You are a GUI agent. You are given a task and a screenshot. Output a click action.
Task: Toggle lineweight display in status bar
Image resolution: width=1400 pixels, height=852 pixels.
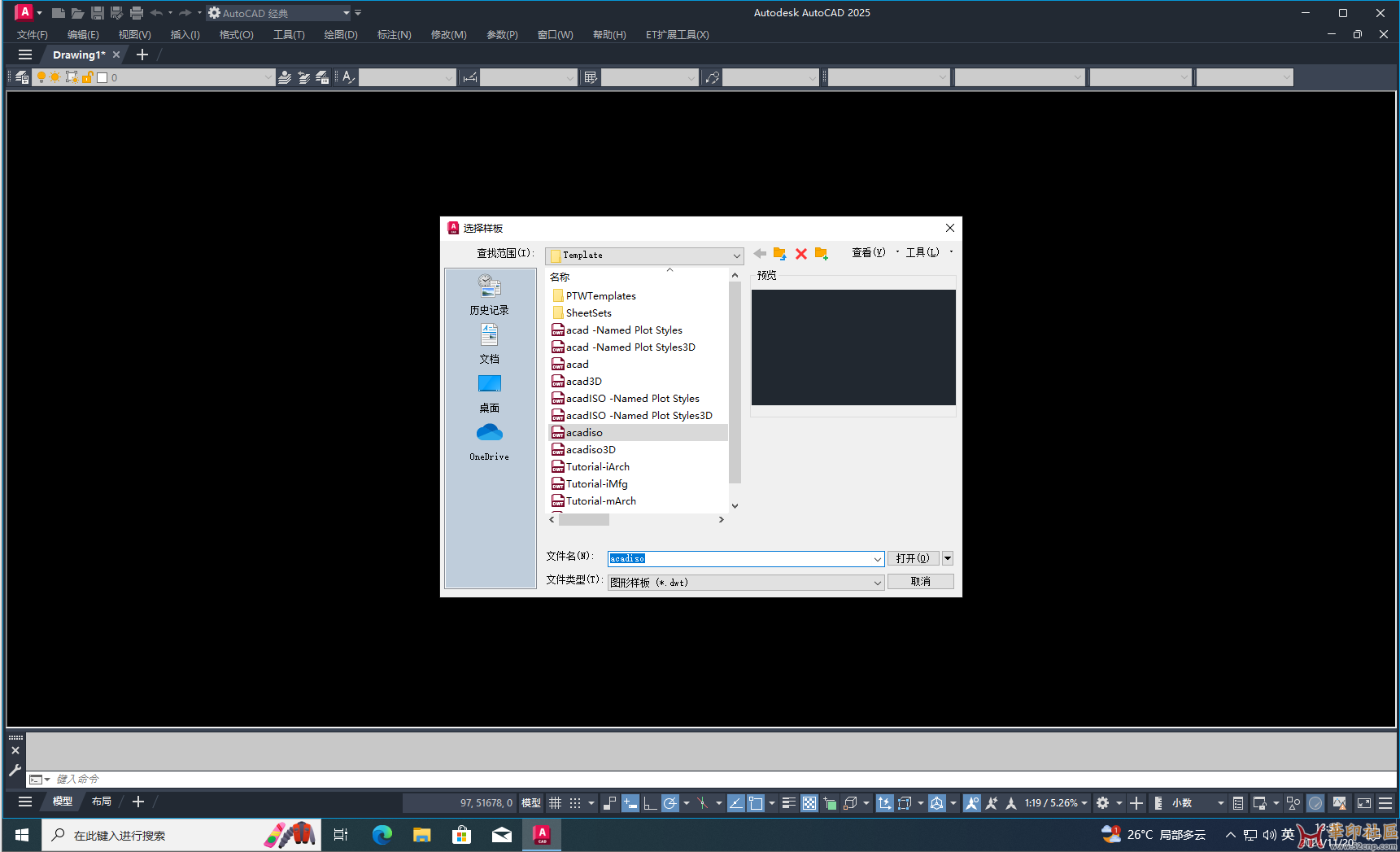[788, 803]
